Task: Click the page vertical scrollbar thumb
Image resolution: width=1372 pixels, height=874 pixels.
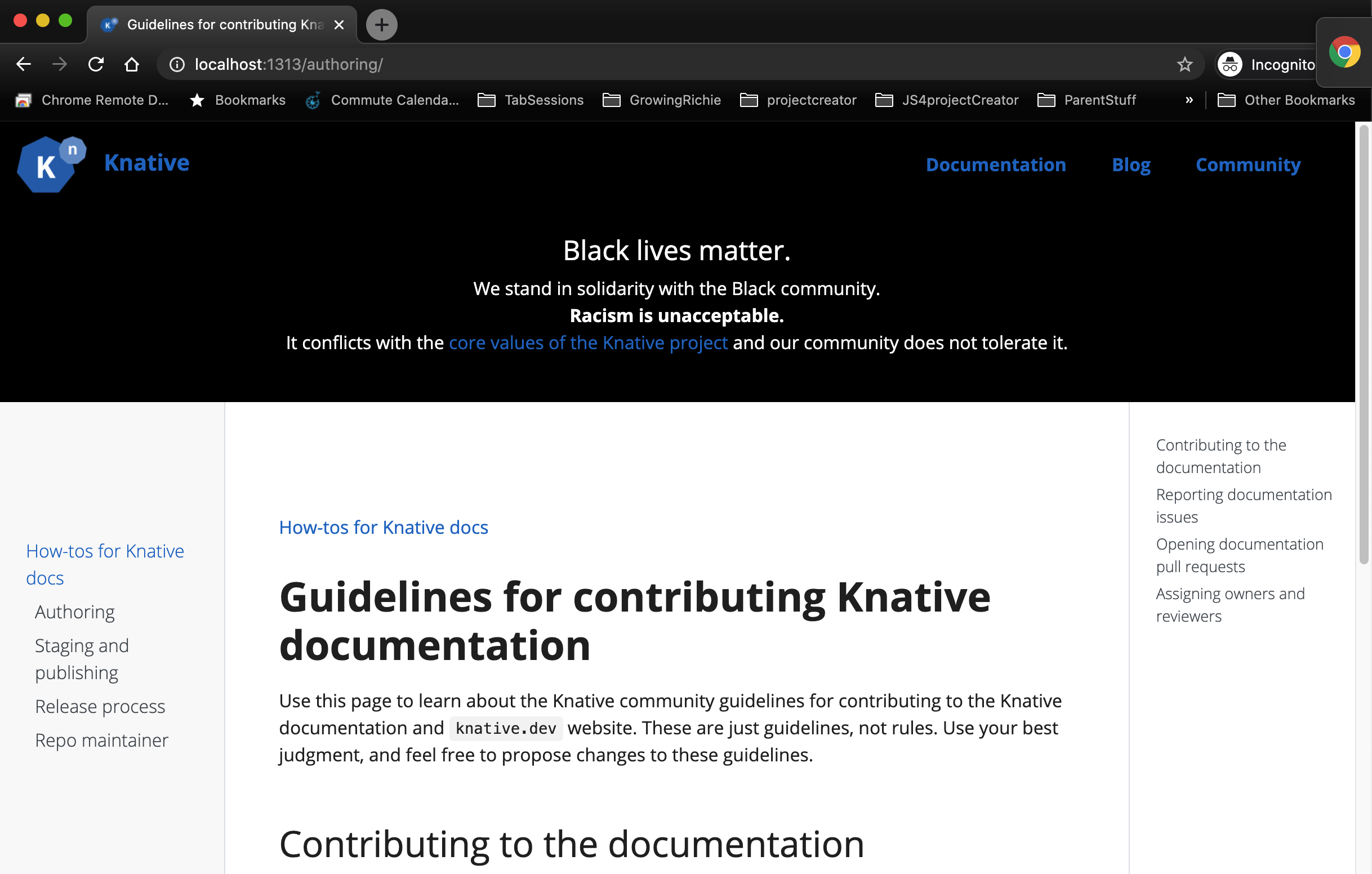Action: tap(1364, 345)
